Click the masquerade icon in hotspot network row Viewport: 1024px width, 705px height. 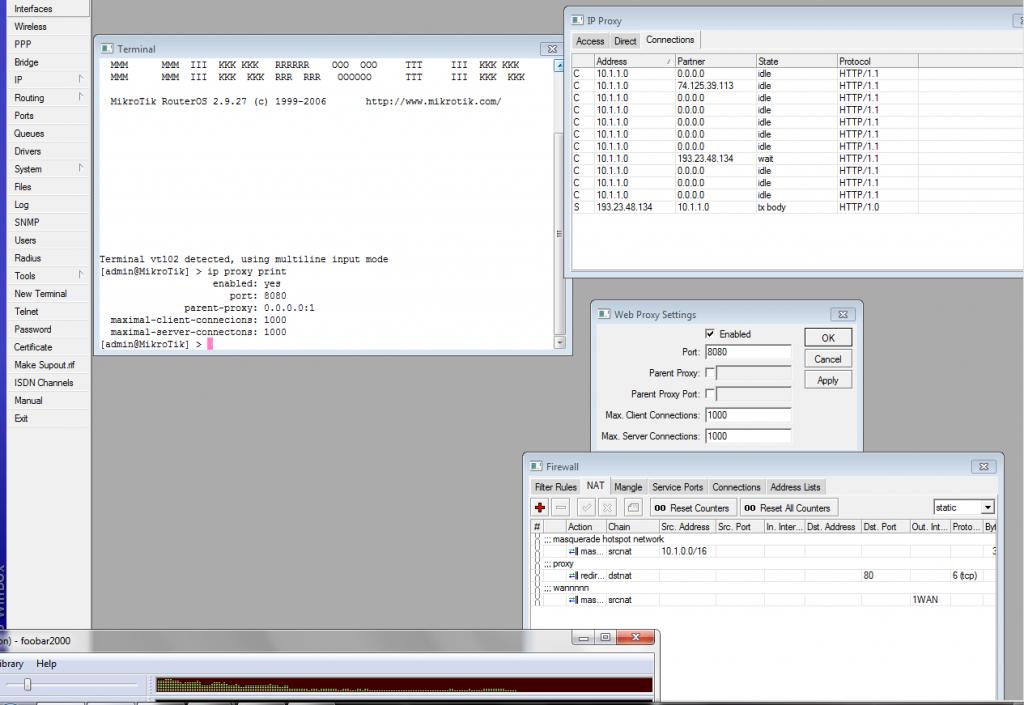[x=574, y=551]
